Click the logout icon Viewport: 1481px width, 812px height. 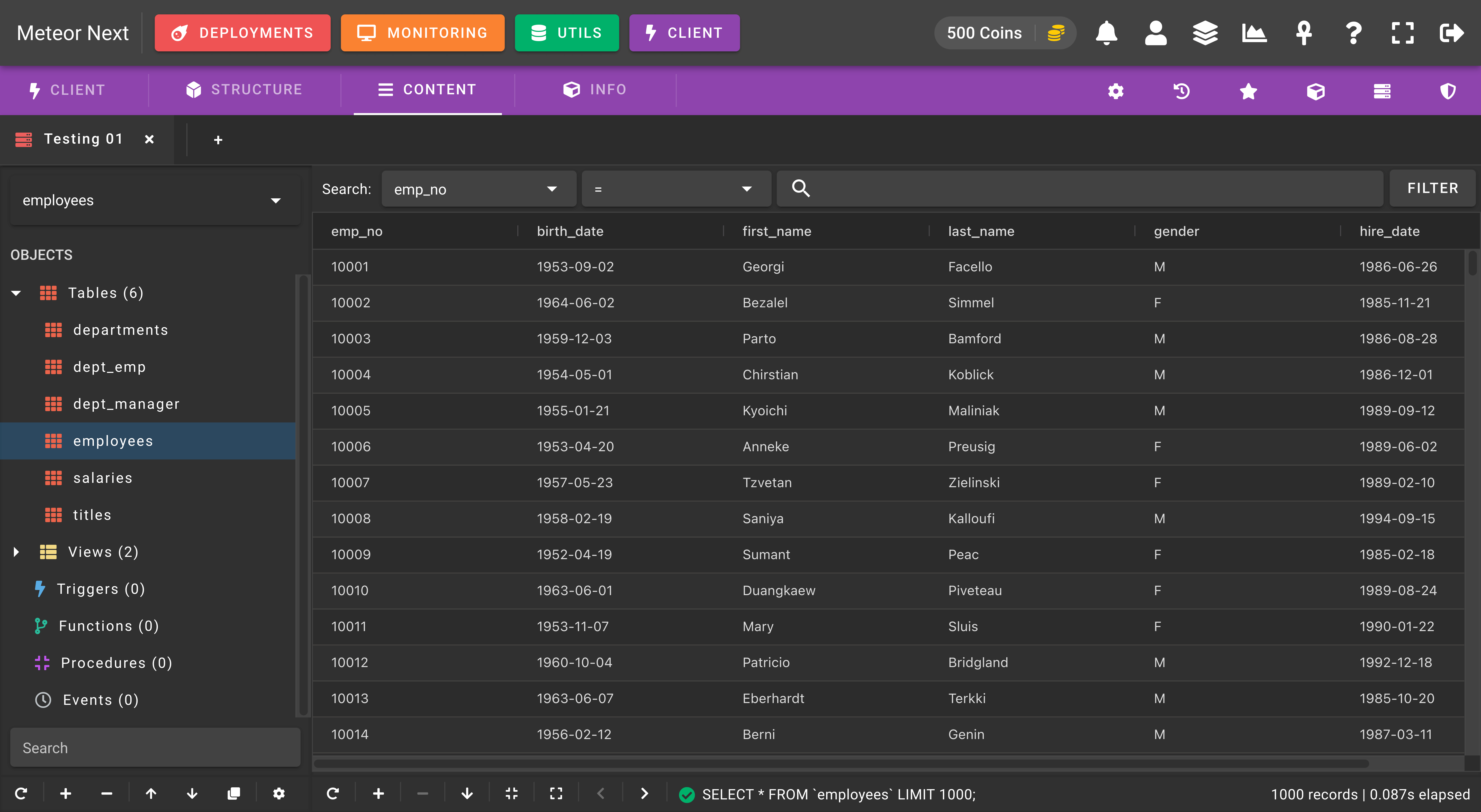pos(1451,33)
